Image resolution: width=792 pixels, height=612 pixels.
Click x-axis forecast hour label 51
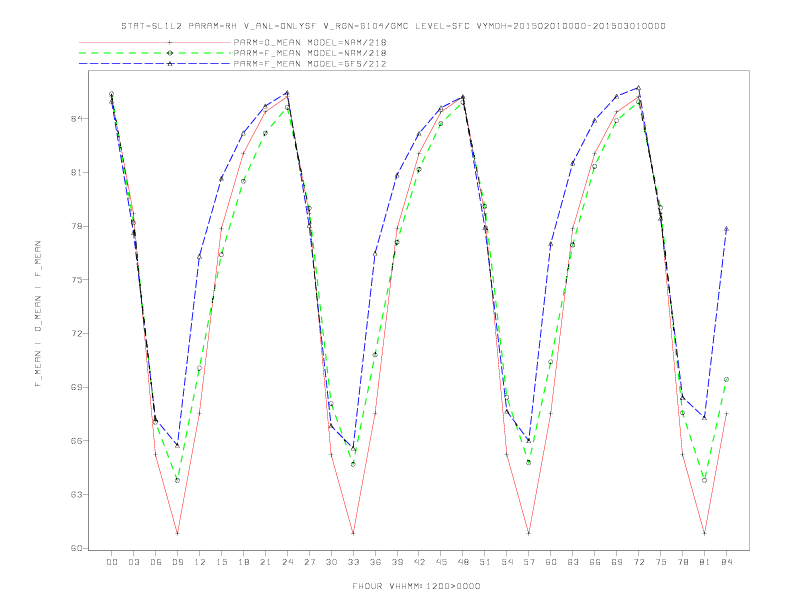coord(485,562)
